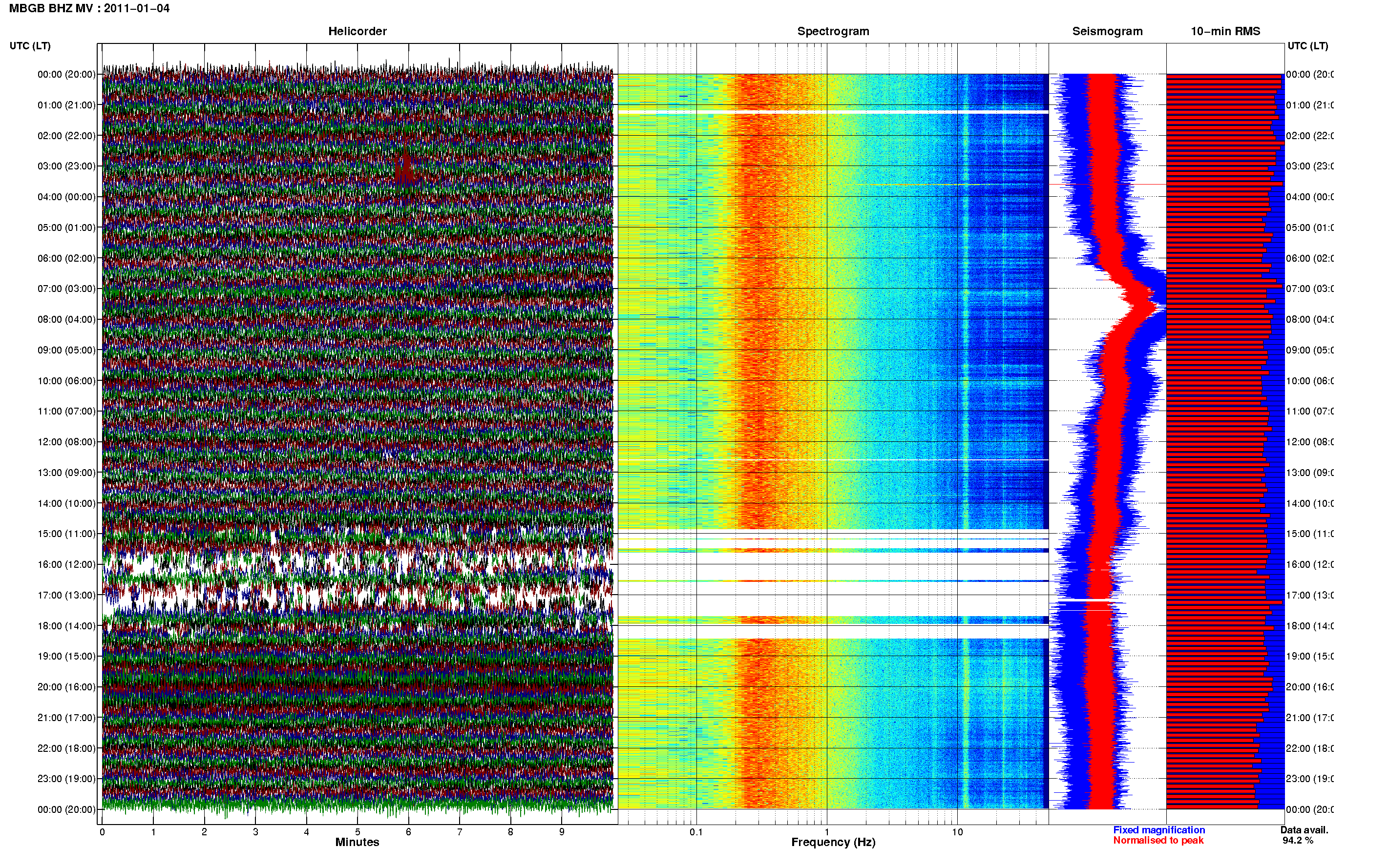The width and height of the screenshot is (1389, 868).
Task: Click the 'Normalised to peak' legend text
Action: point(1158,841)
